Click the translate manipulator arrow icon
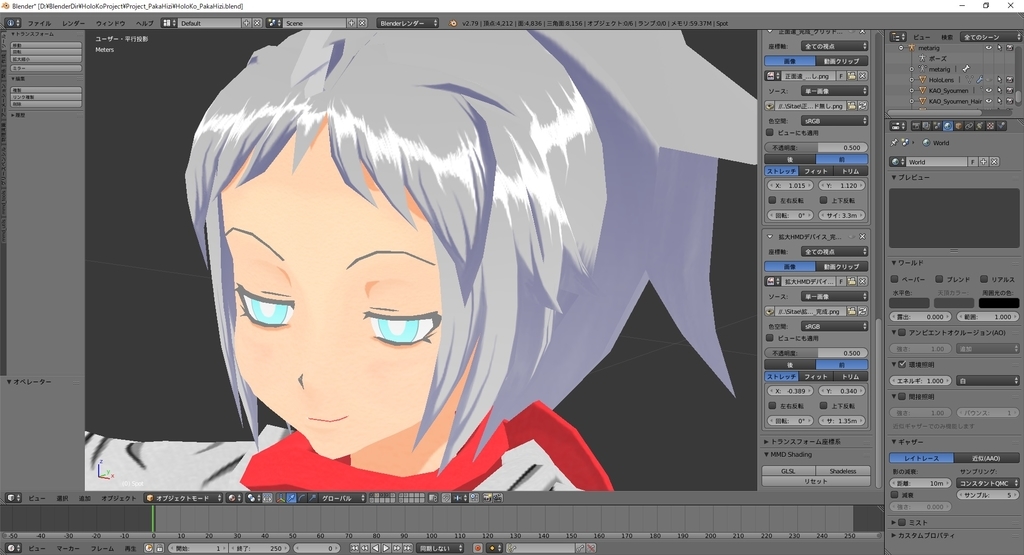Viewport: 1024px width, 555px height. (x=292, y=498)
